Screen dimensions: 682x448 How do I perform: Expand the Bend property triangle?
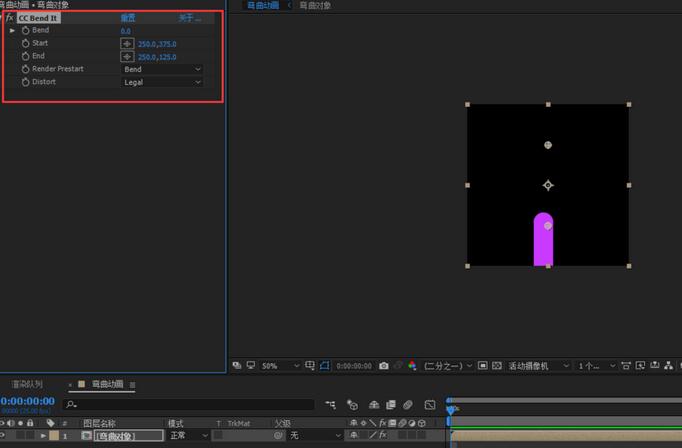point(12,30)
